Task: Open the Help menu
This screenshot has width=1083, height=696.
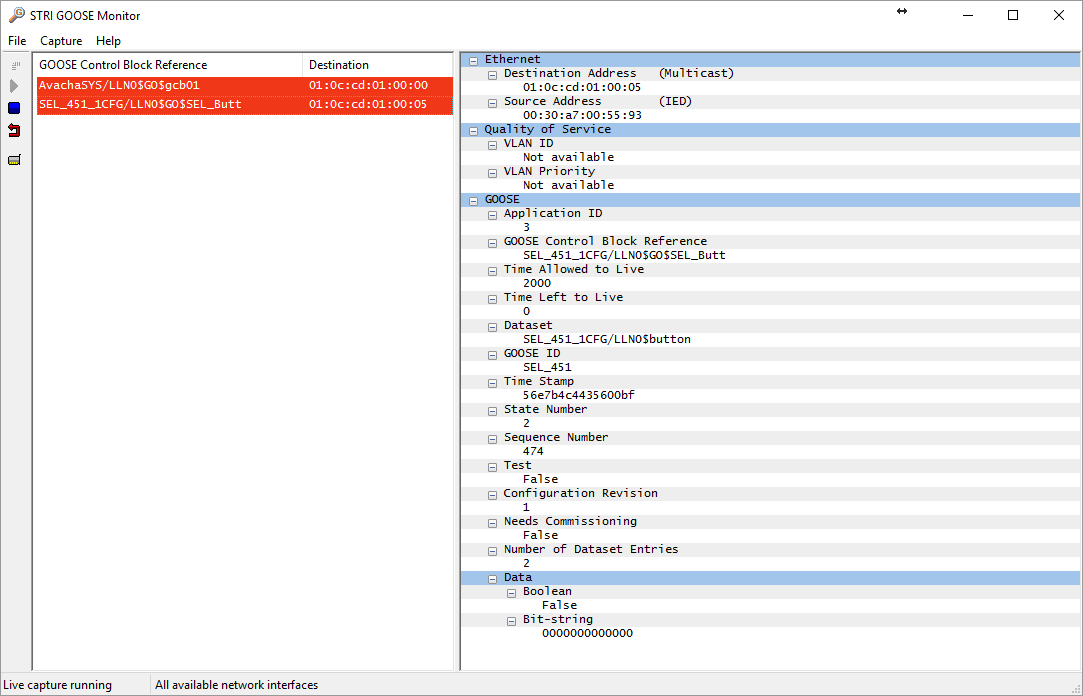Action: 108,41
